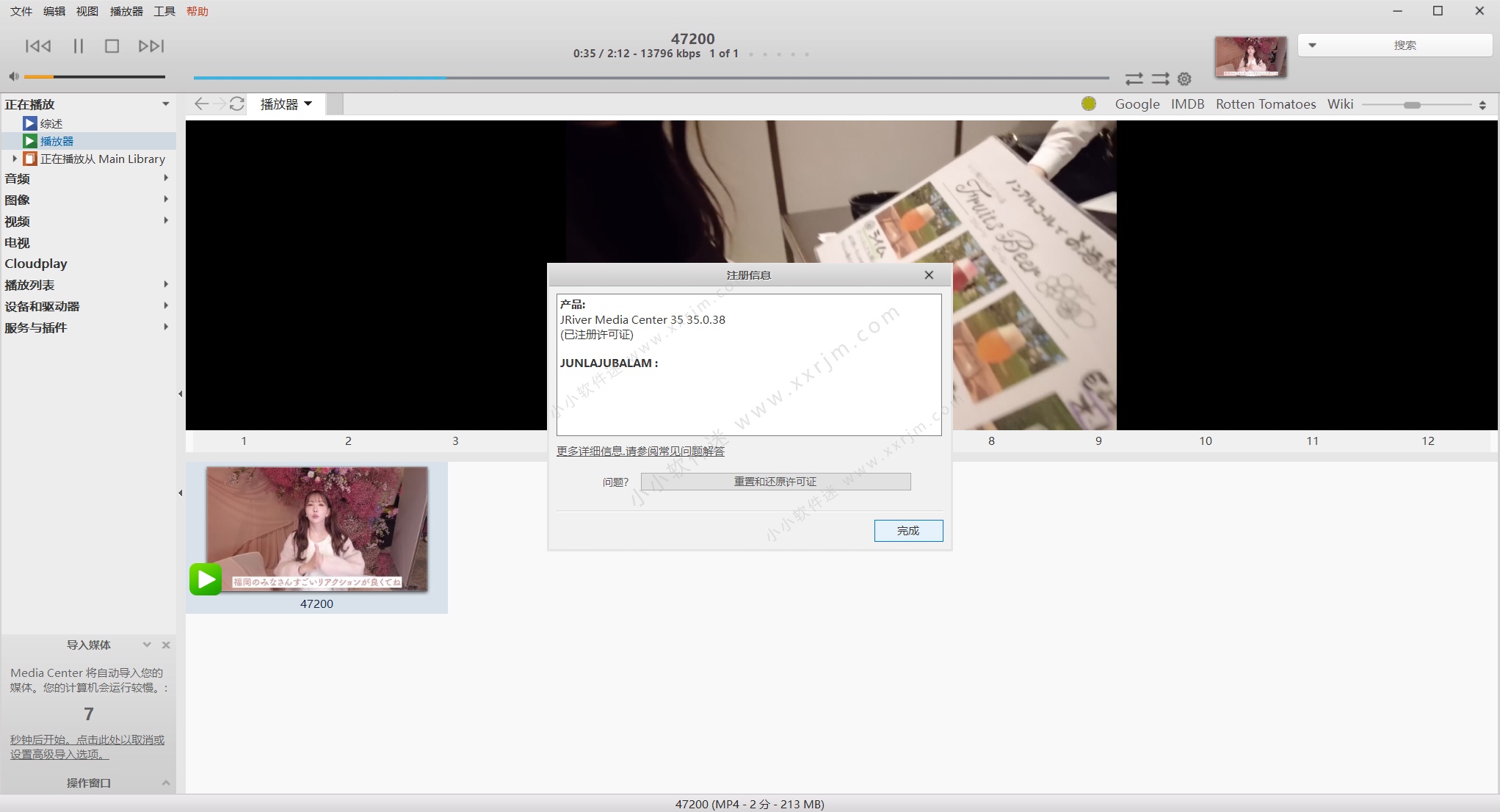Jump back to the previous track
Screen dimensions: 1500x812
click(x=38, y=46)
